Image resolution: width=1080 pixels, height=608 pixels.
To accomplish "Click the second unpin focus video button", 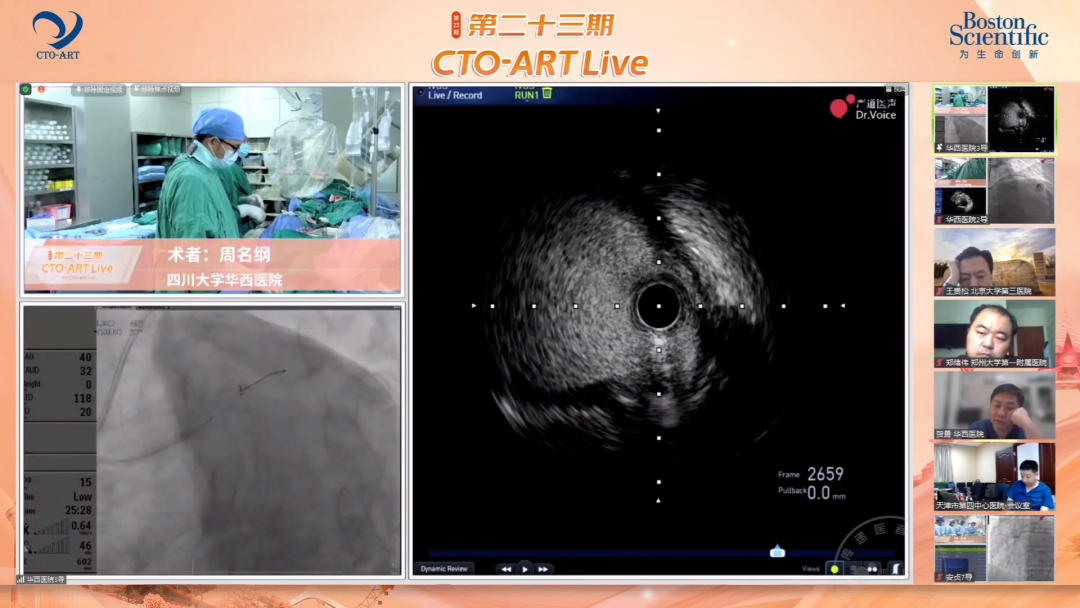I will pos(155,89).
